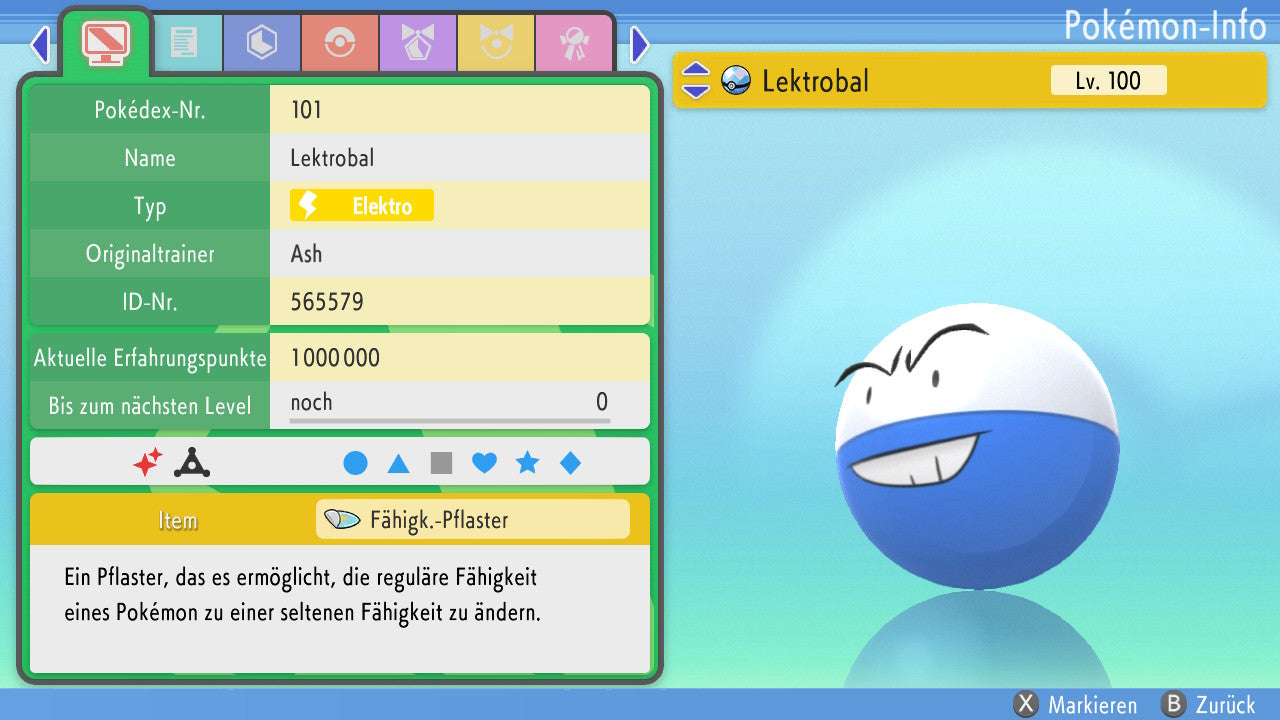The width and height of the screenshot is (1280, 720).
Task: Toggle the circle marking
Action: pos(355,463)
